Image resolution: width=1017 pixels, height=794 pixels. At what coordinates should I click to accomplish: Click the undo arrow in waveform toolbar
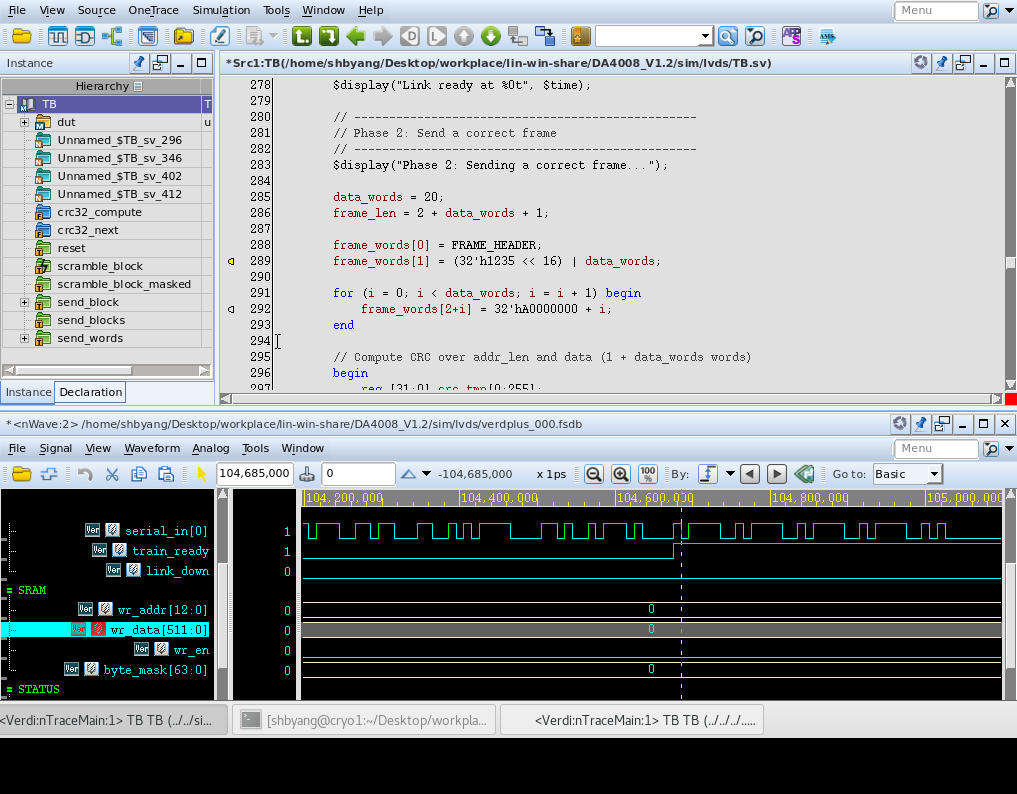tap(85, 474)
